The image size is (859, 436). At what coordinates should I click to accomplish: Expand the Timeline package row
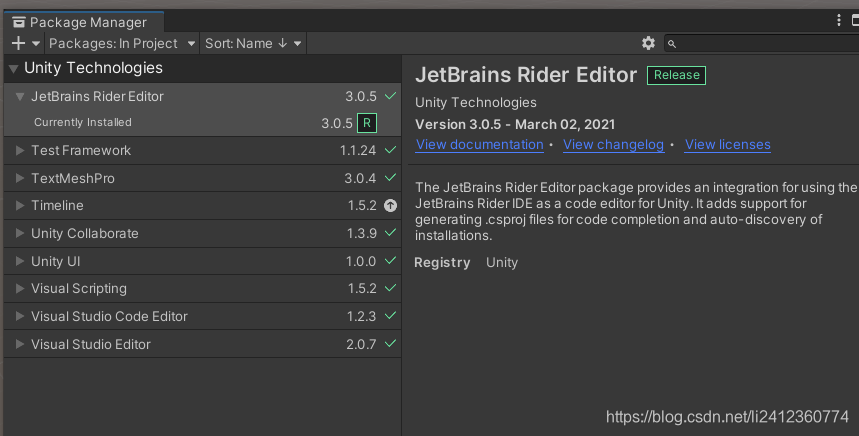(20, 205)
